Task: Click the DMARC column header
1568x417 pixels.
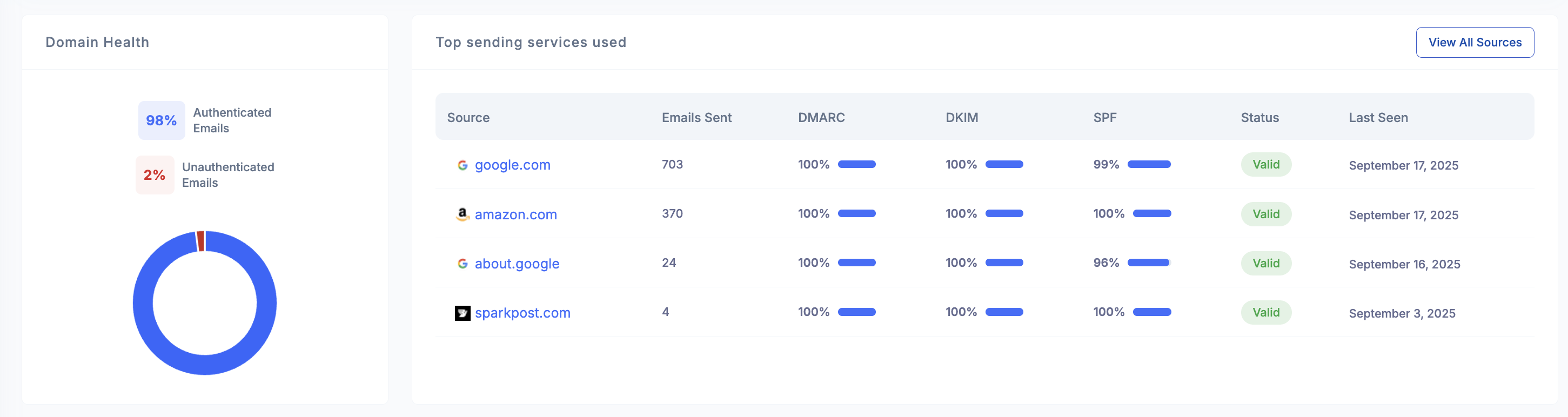Action: point(821,118)
